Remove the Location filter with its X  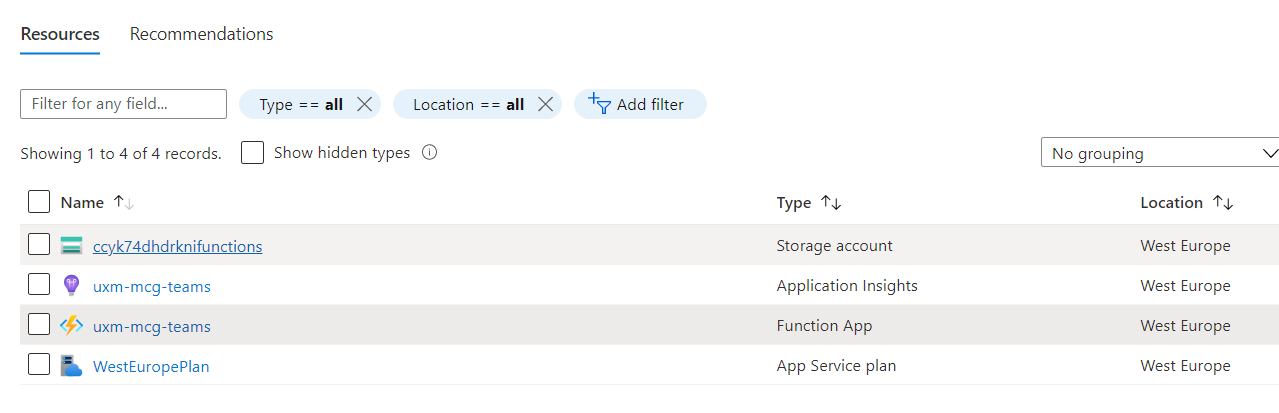[x=545, y=104]
